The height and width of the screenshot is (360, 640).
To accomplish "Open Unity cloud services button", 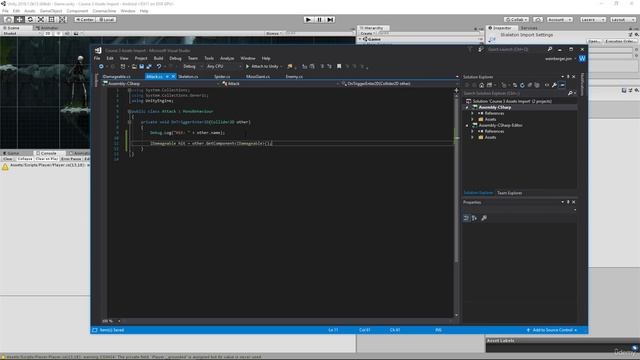I will [538, 19].
